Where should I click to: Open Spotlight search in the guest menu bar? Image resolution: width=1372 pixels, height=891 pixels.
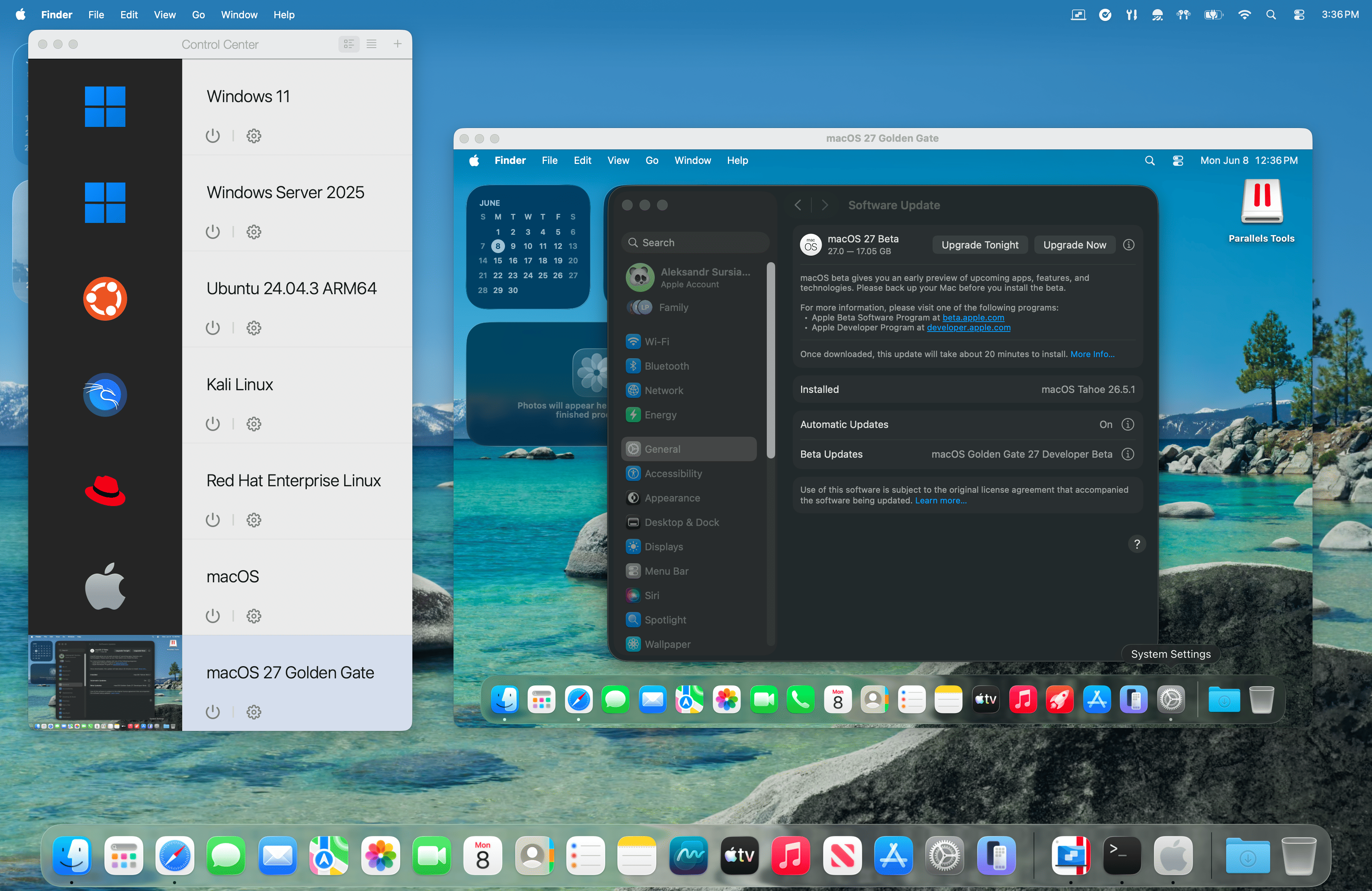[x=1149, y=160]
